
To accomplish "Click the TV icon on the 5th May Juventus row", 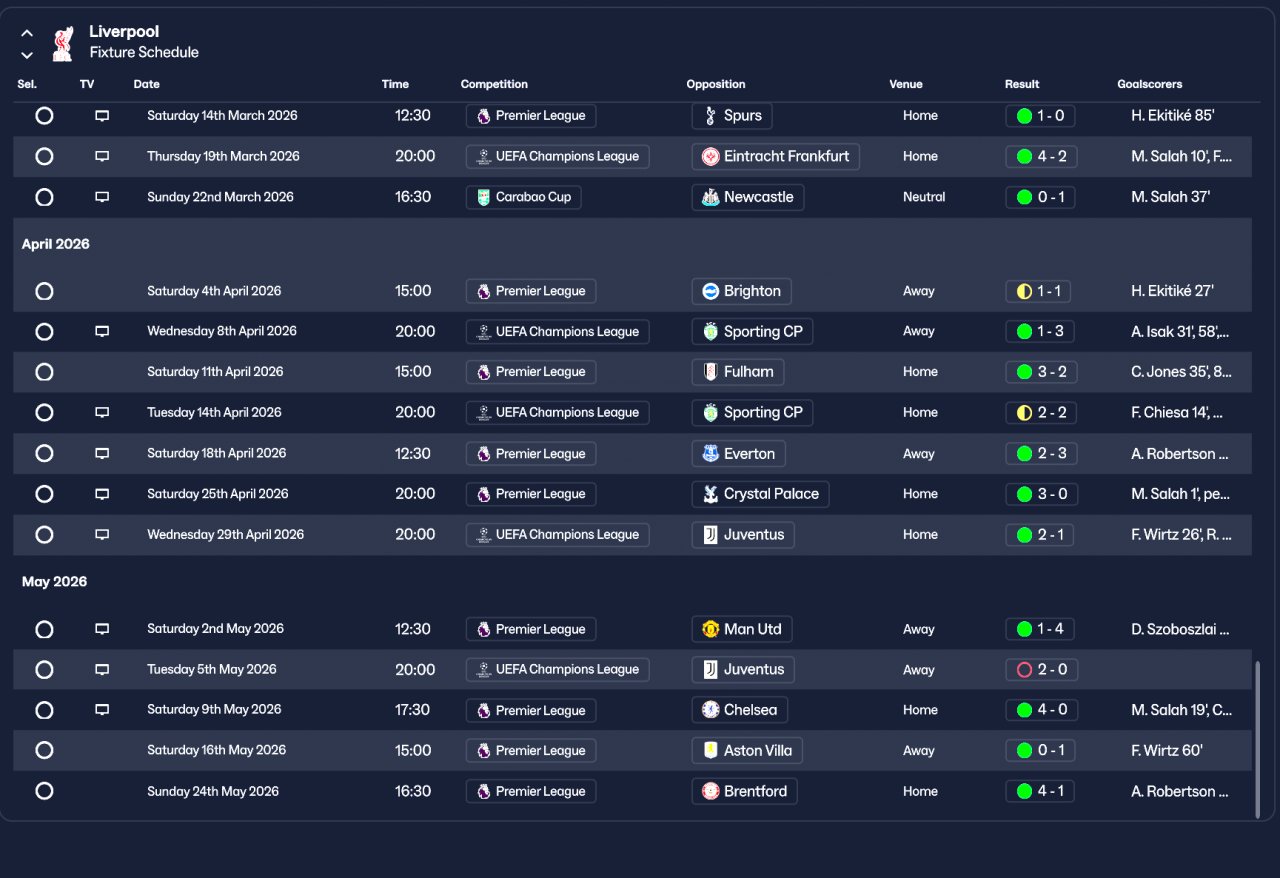I will pyautogui.click(x=102, y=669).
